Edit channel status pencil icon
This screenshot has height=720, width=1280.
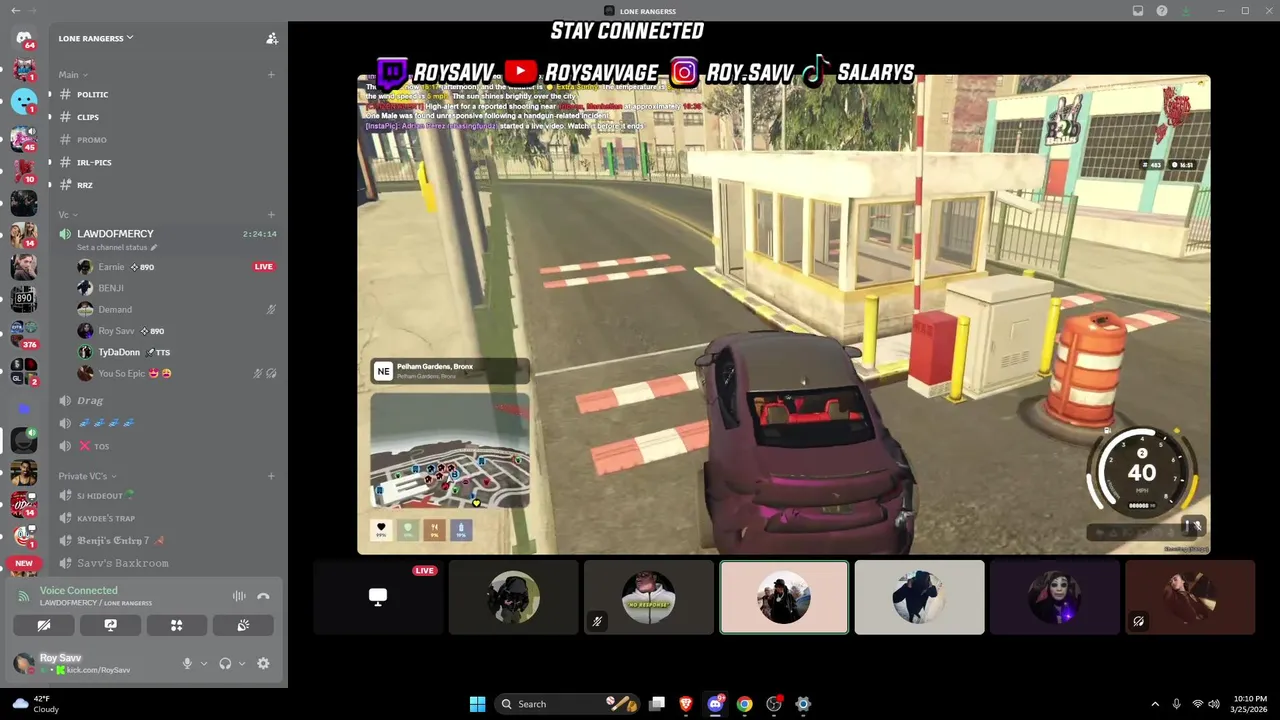[x=154, y=247]
